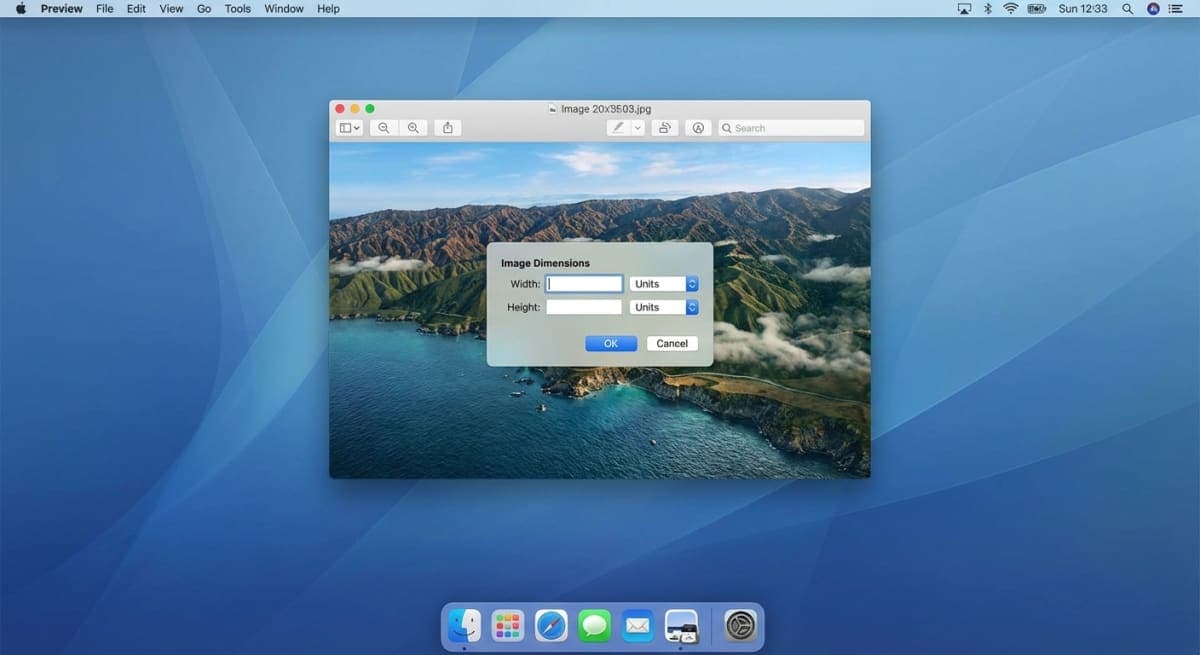Screen dimensions: 1200x655
Task: Open the highlight annotation tool
Action: 698,127
